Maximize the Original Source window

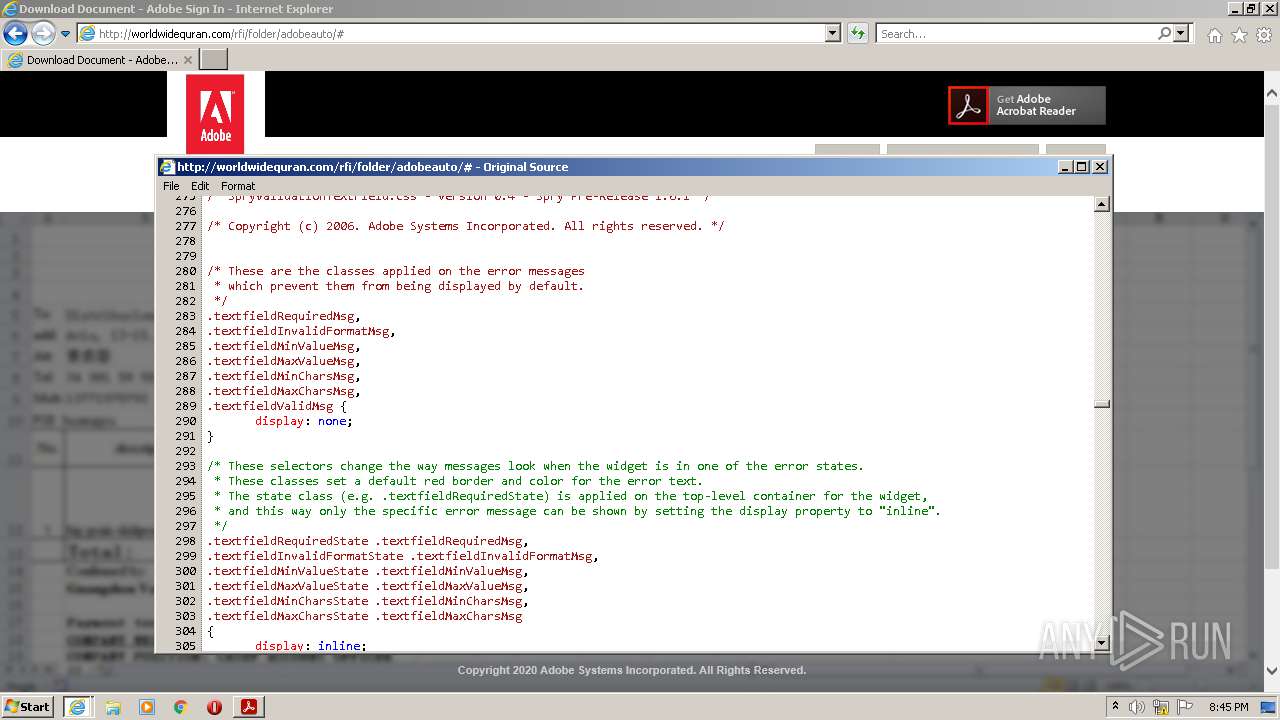(1082, 167)
